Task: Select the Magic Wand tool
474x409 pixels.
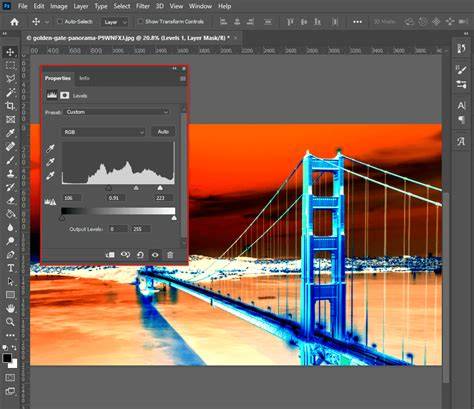Action: [x=10, y=92]
